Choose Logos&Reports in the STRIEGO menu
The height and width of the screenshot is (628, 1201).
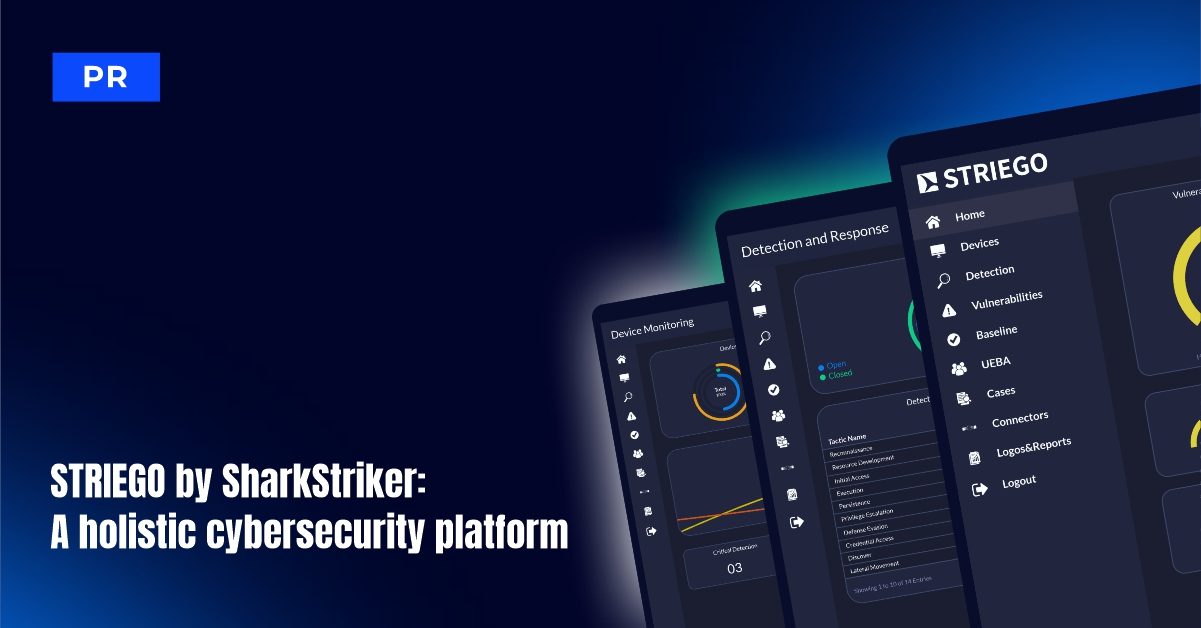(1034, 447)
